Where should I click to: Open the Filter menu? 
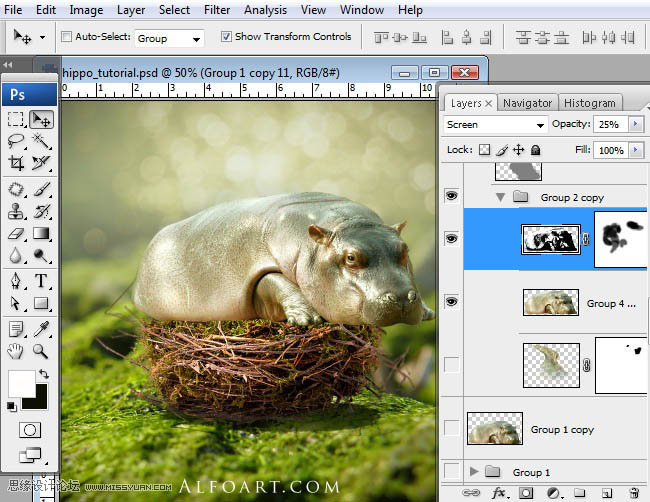point(217,10)
